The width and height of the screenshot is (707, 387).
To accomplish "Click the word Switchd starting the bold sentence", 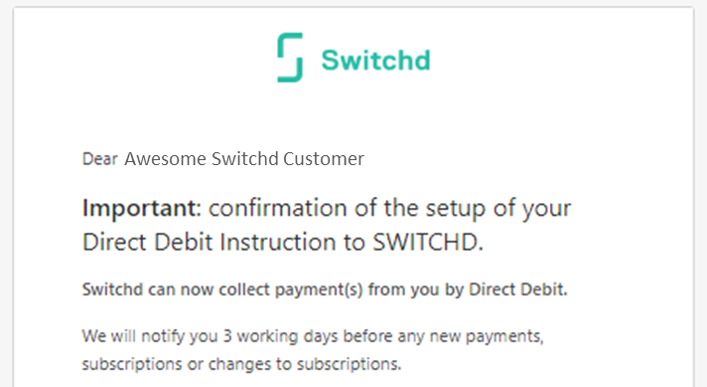I will click(112, 289).
